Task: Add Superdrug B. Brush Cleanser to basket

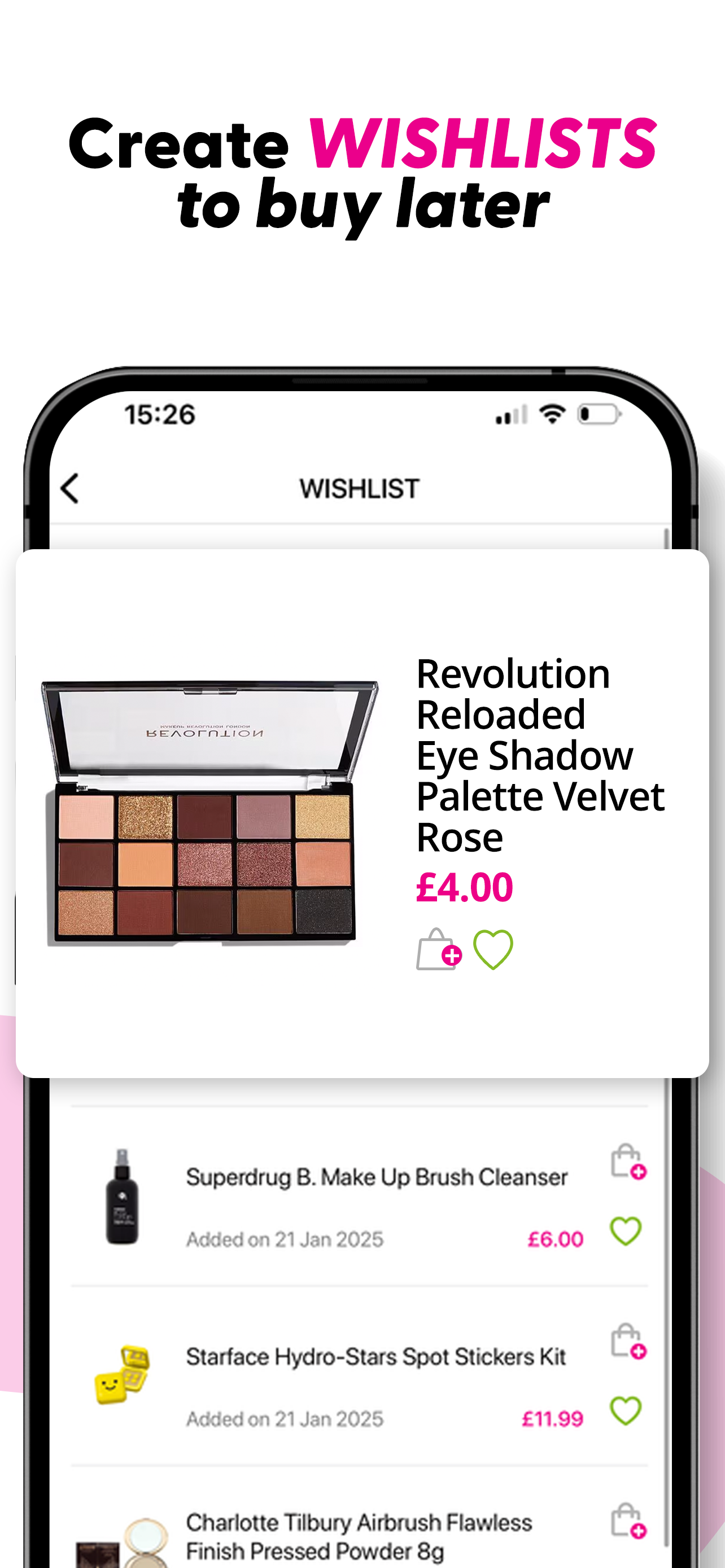Action: [x=628, y=1162]
